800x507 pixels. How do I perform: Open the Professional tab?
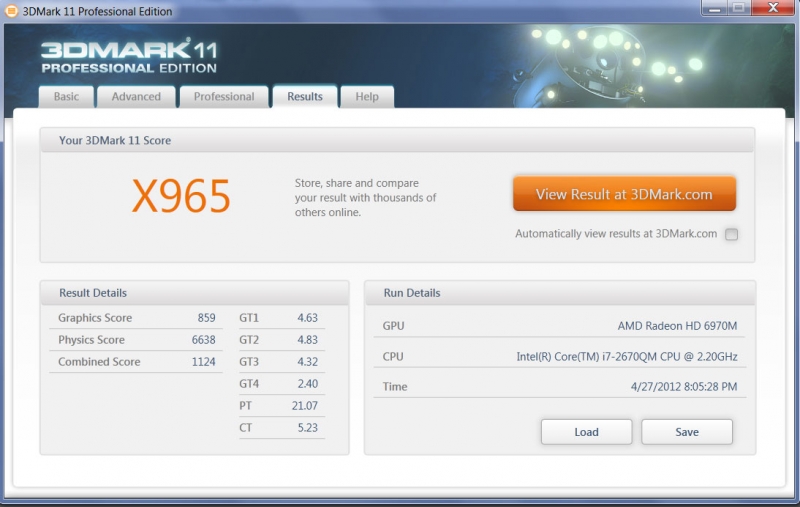click(224, 97)
